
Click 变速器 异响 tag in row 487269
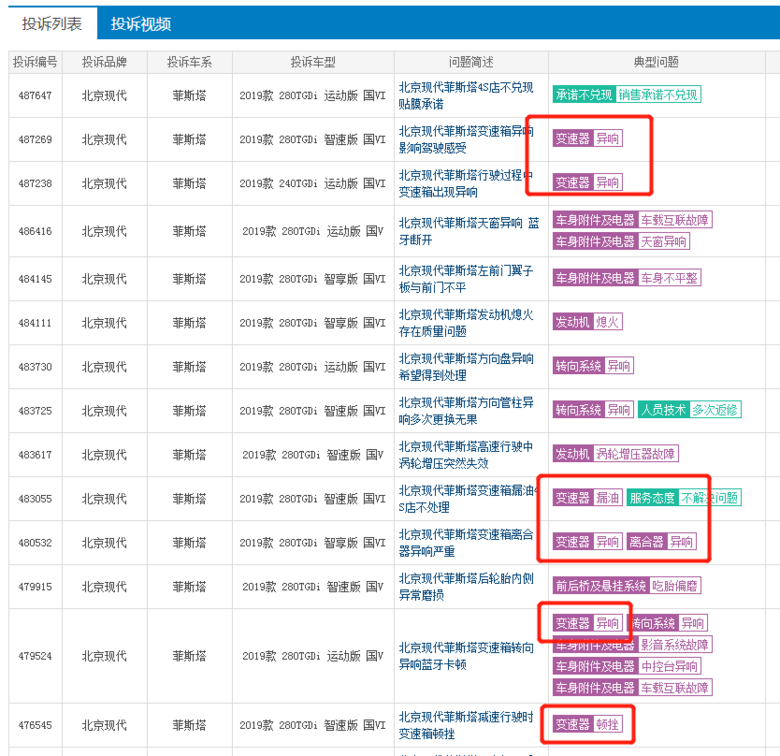coord(587,138)
